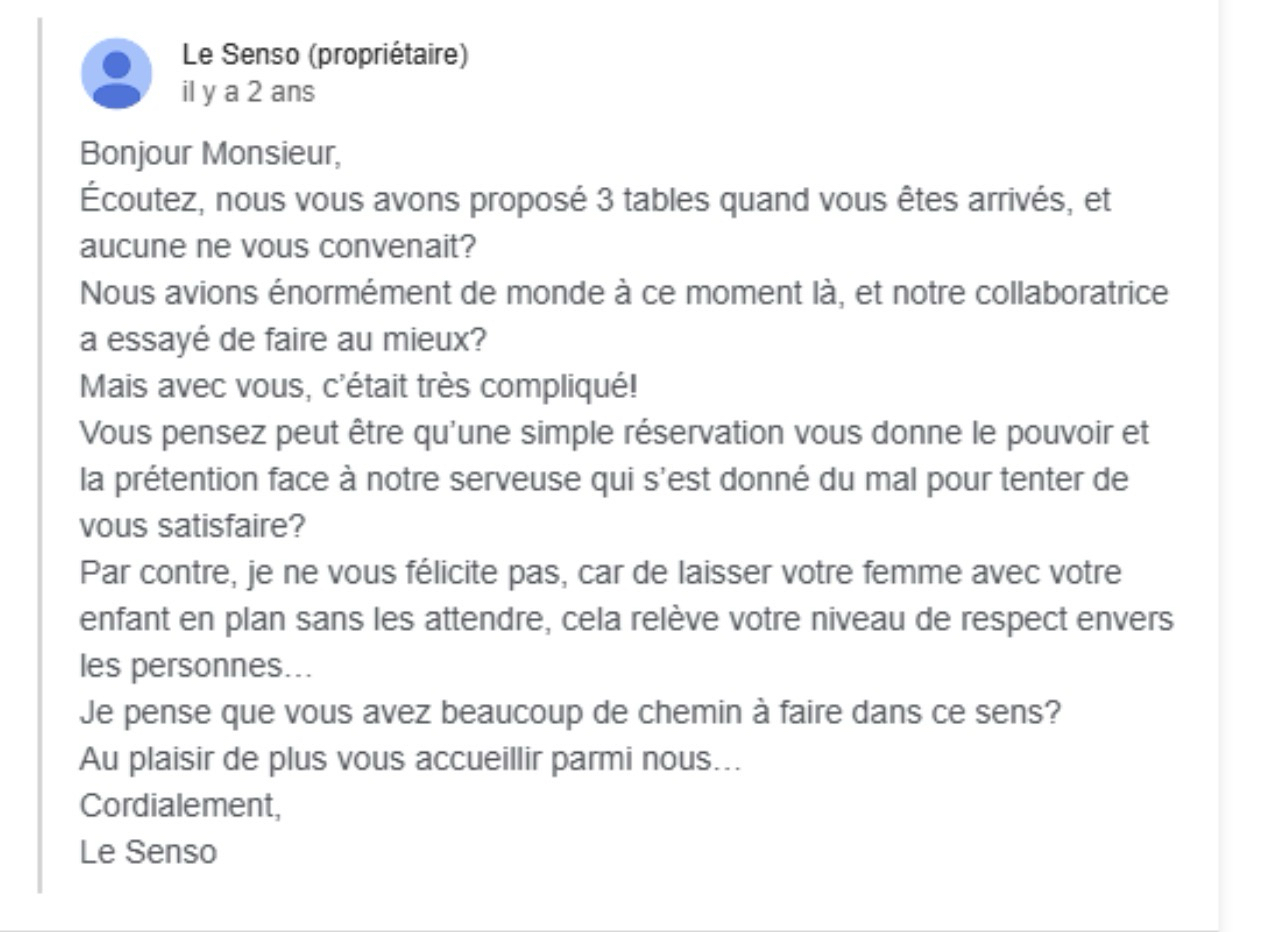Click the "Cordialement," closing line

tap(180, 806)
